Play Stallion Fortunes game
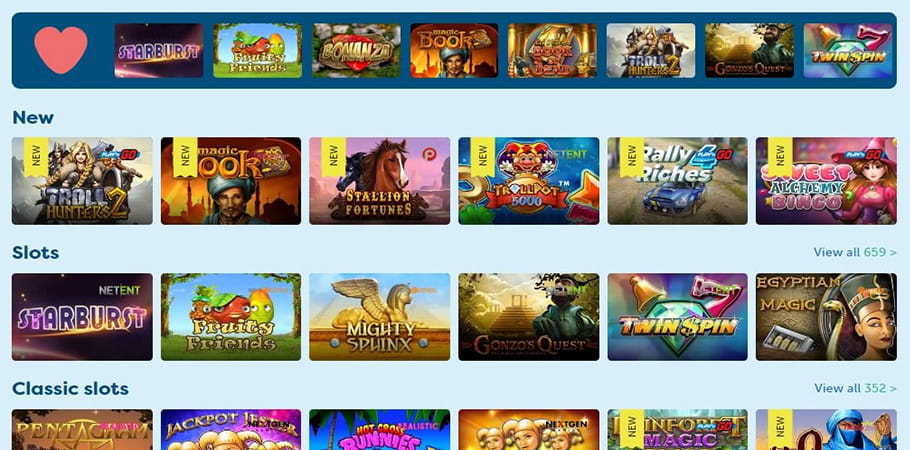 point(380,181)
